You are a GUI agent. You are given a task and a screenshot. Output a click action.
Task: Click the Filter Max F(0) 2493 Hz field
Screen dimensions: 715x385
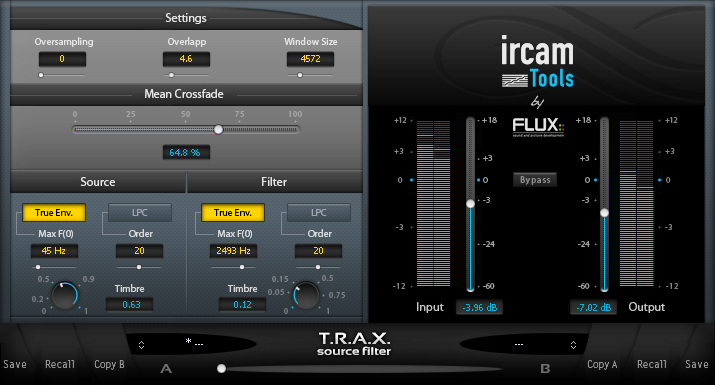tap(233, 251)
